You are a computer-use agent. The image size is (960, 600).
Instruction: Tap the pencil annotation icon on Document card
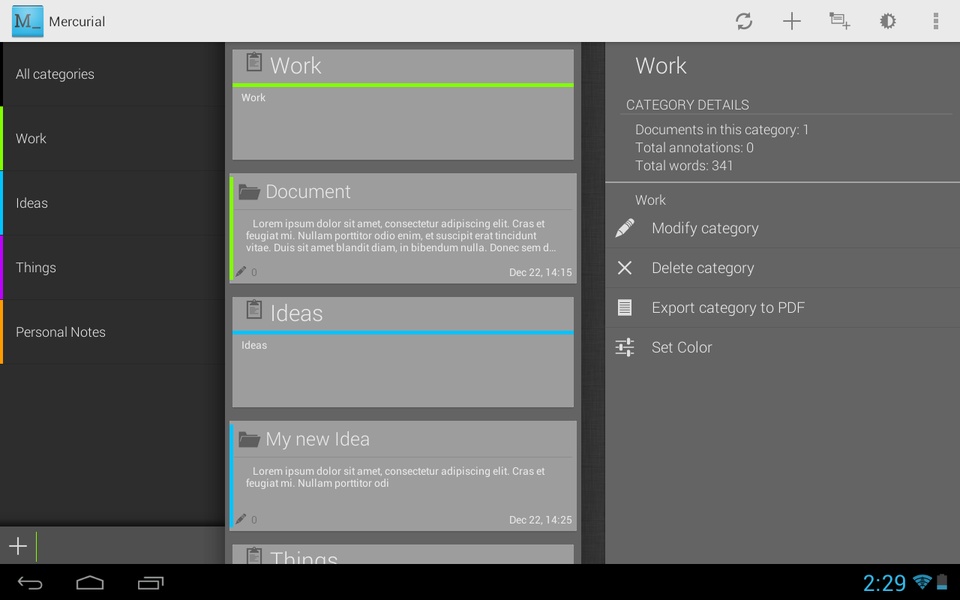coord(241,271)
